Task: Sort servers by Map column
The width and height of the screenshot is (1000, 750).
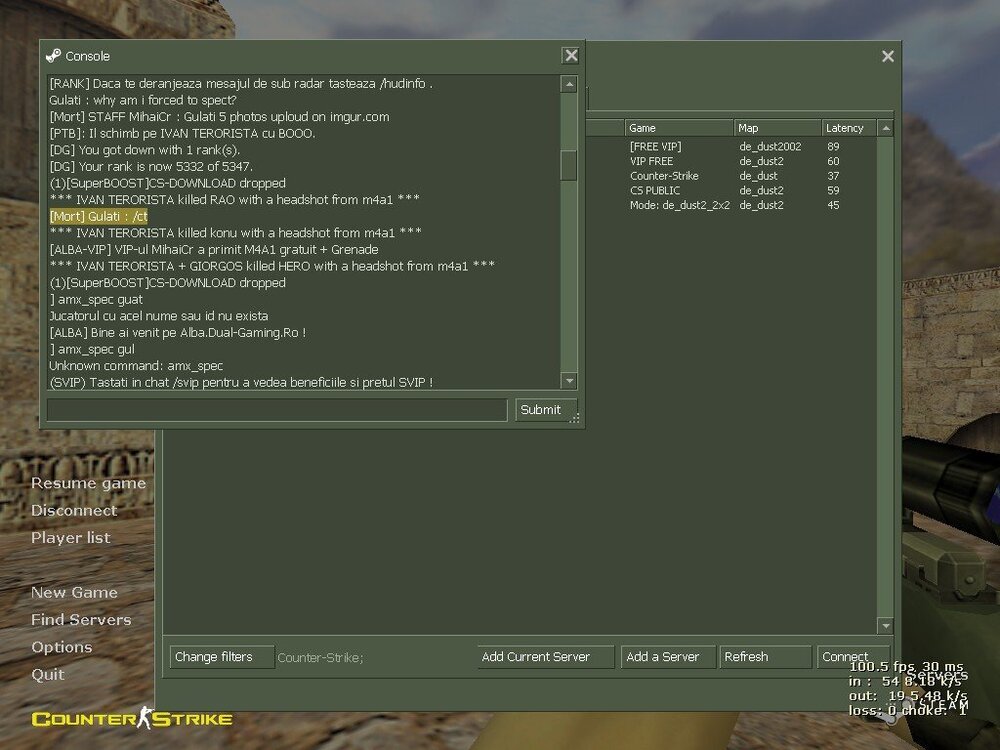Action: (x=775, y=128)
